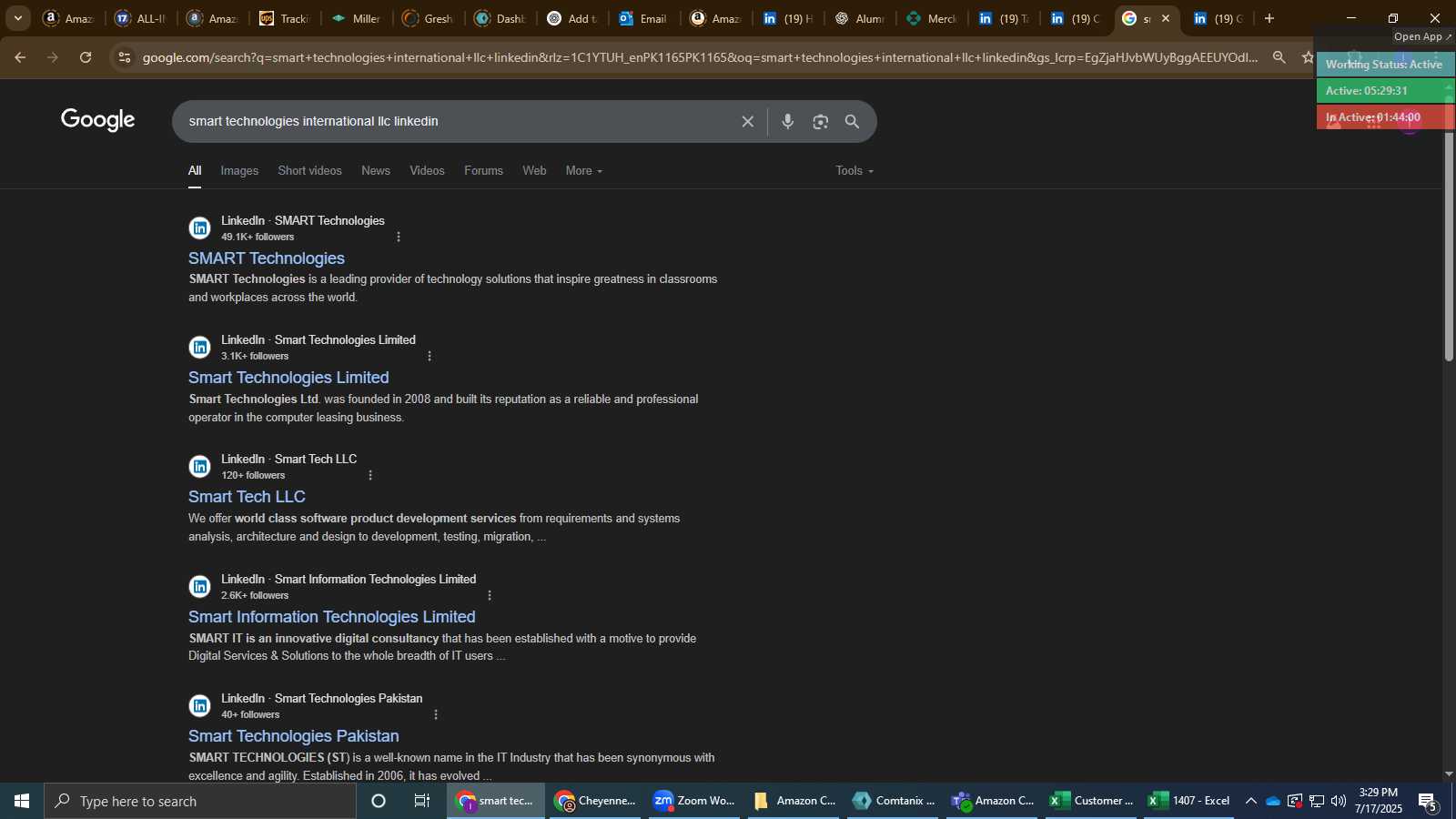
Task: Click the volume speaker tray icon
Action: [1338, 802]
